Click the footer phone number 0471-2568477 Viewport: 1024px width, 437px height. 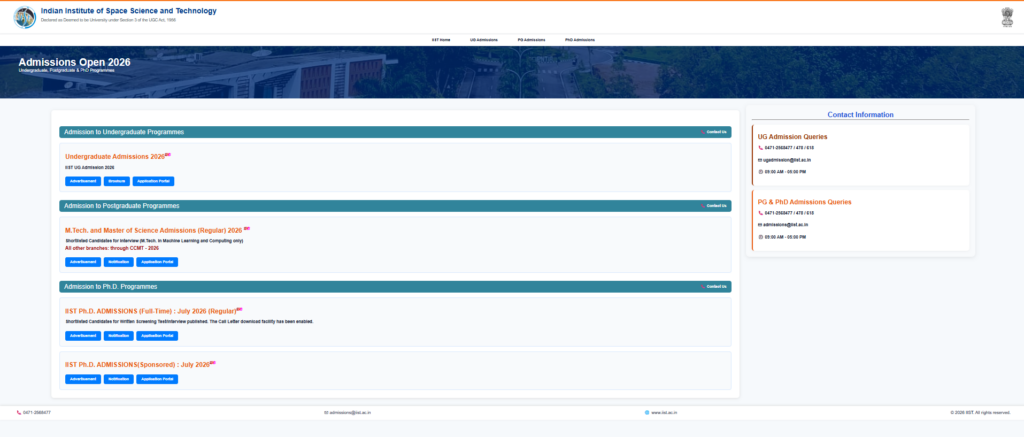click(x=37, y=412)
